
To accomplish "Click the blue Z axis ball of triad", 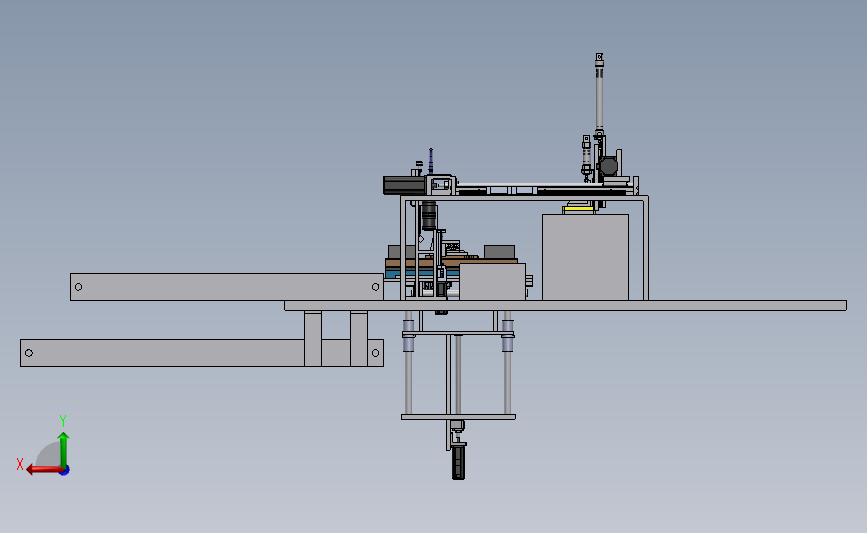I will 65,471.
